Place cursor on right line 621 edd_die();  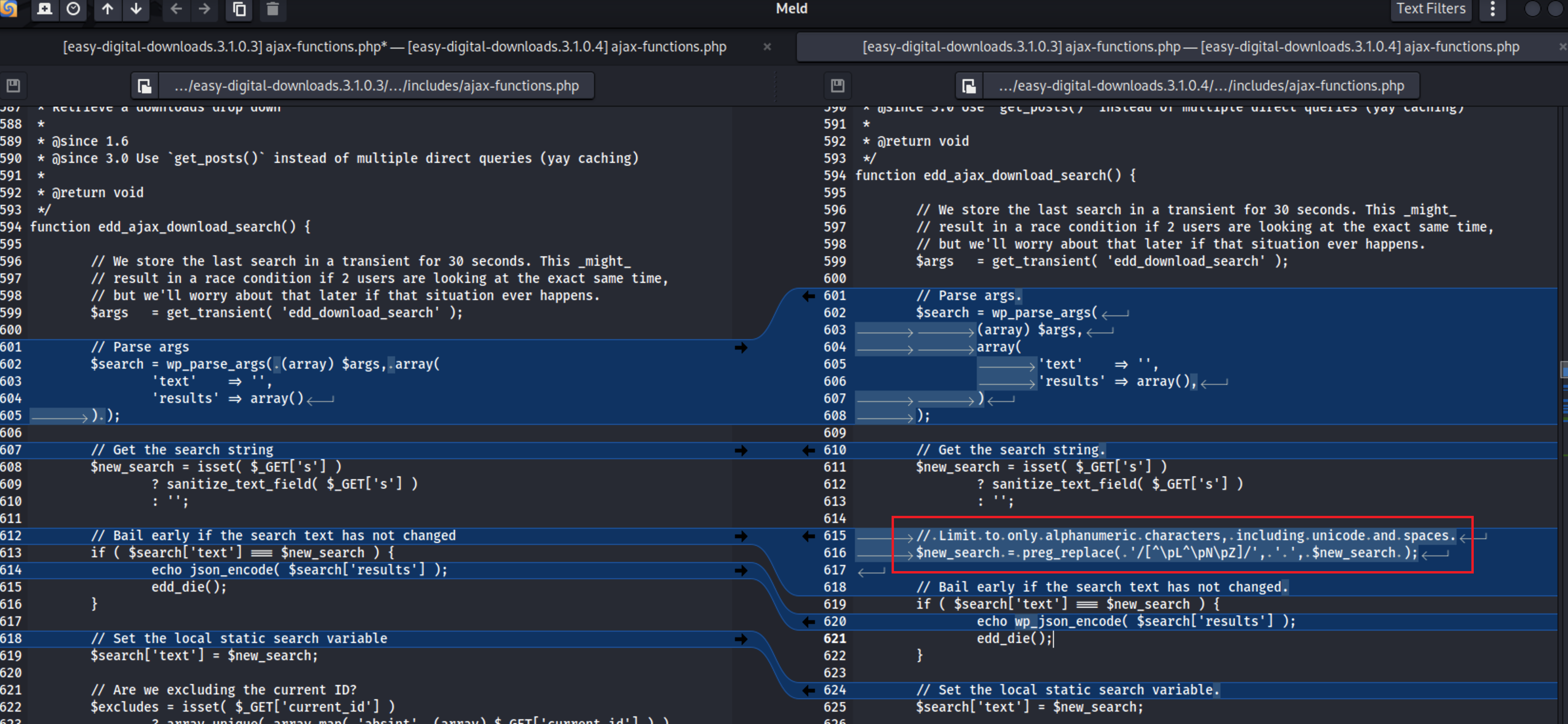coord(1015,639)
